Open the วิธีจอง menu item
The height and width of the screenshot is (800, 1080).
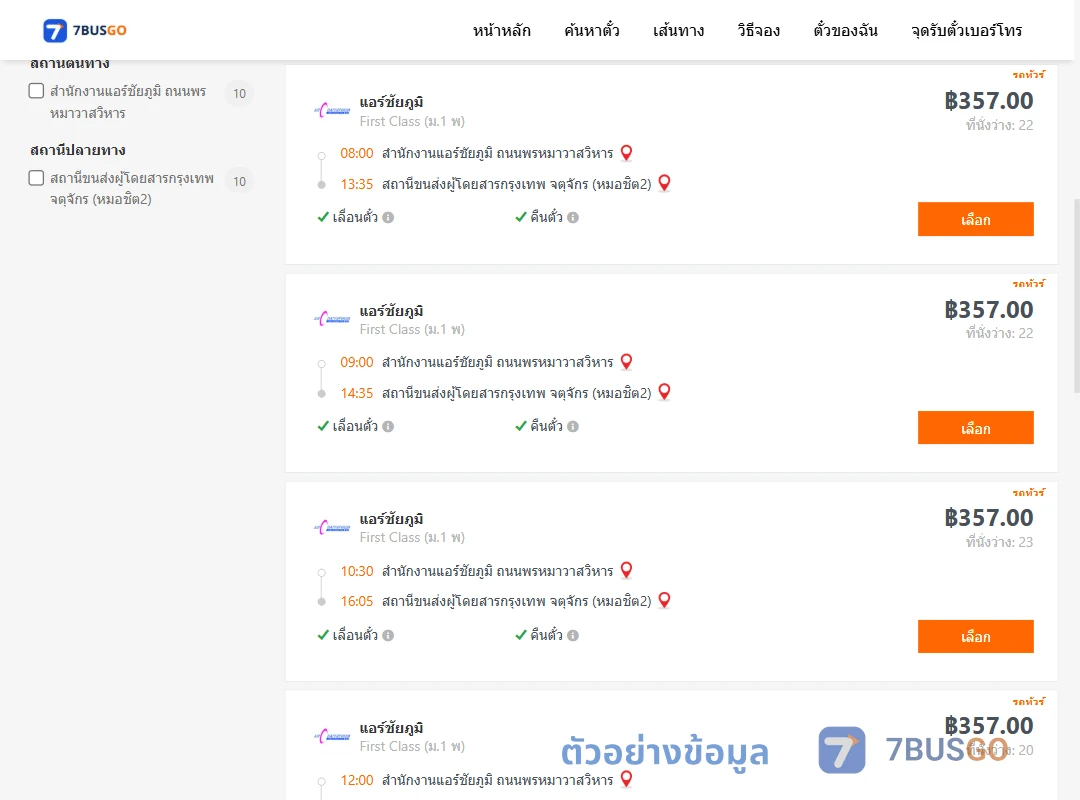(x=758, y=30)
